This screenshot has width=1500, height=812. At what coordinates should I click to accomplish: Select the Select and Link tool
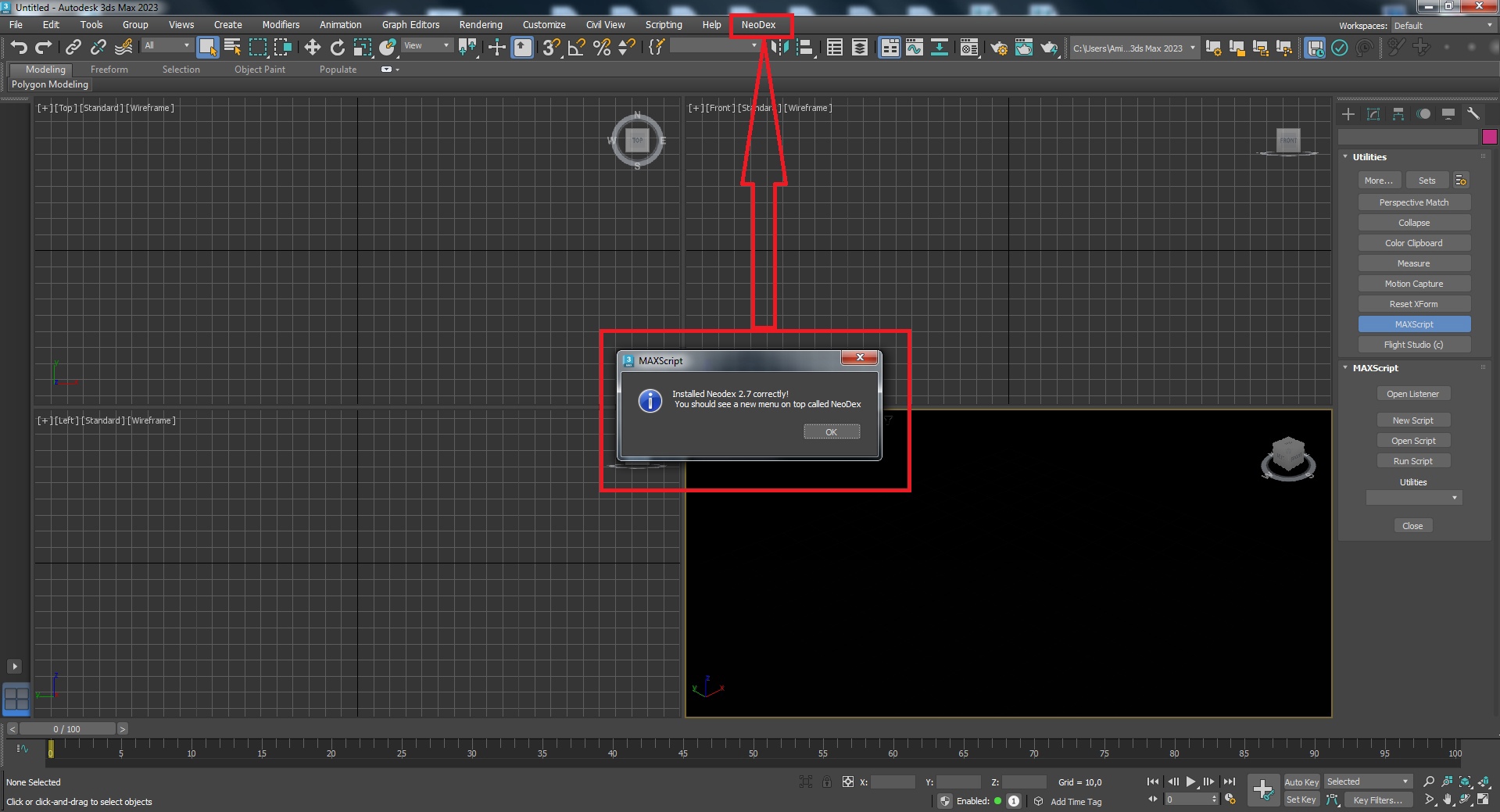pos(73,48)
